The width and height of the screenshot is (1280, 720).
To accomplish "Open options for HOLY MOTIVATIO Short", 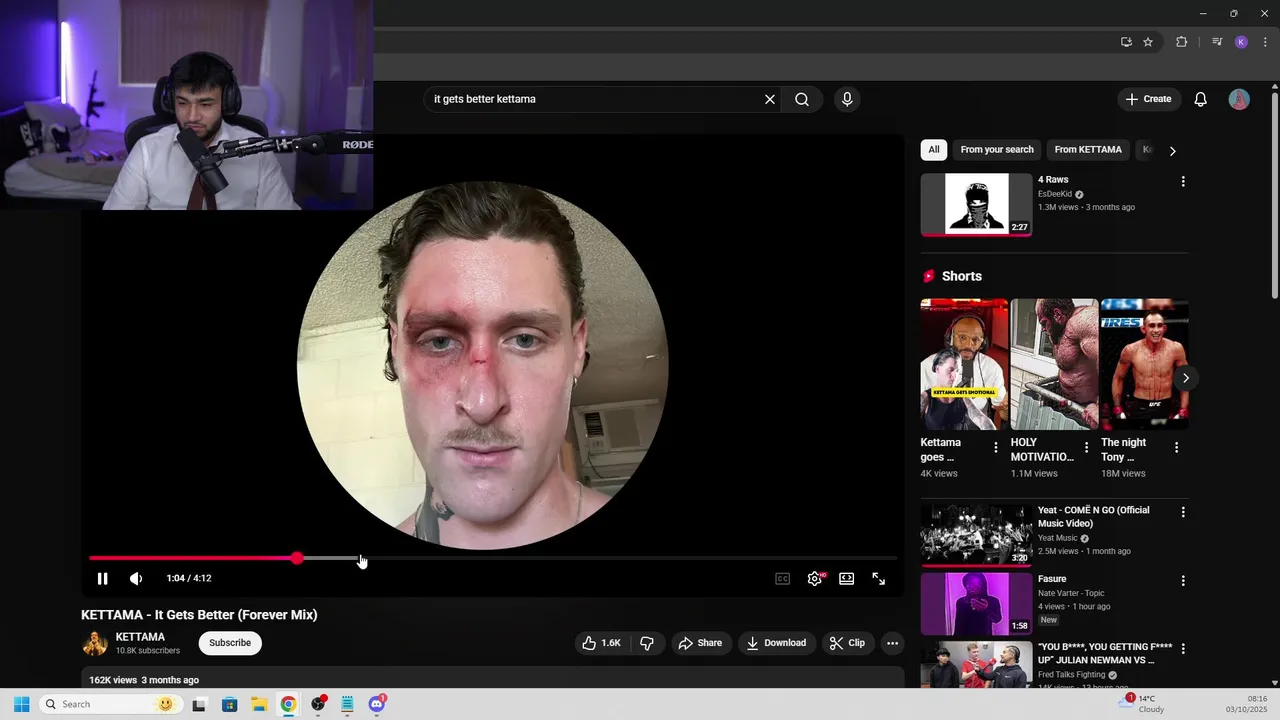I will pyautogui.click(x=1086, y=447).
